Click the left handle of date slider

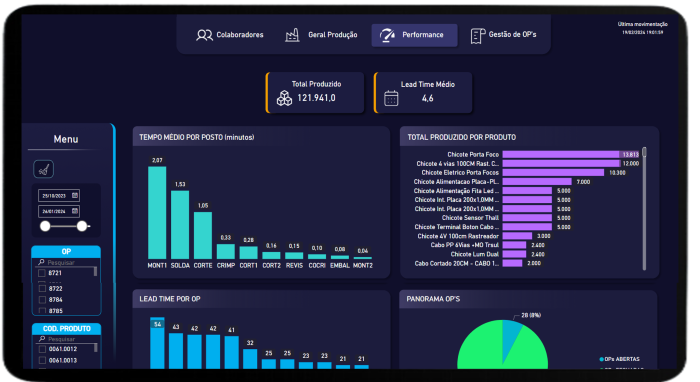click(x=45, y=226)
